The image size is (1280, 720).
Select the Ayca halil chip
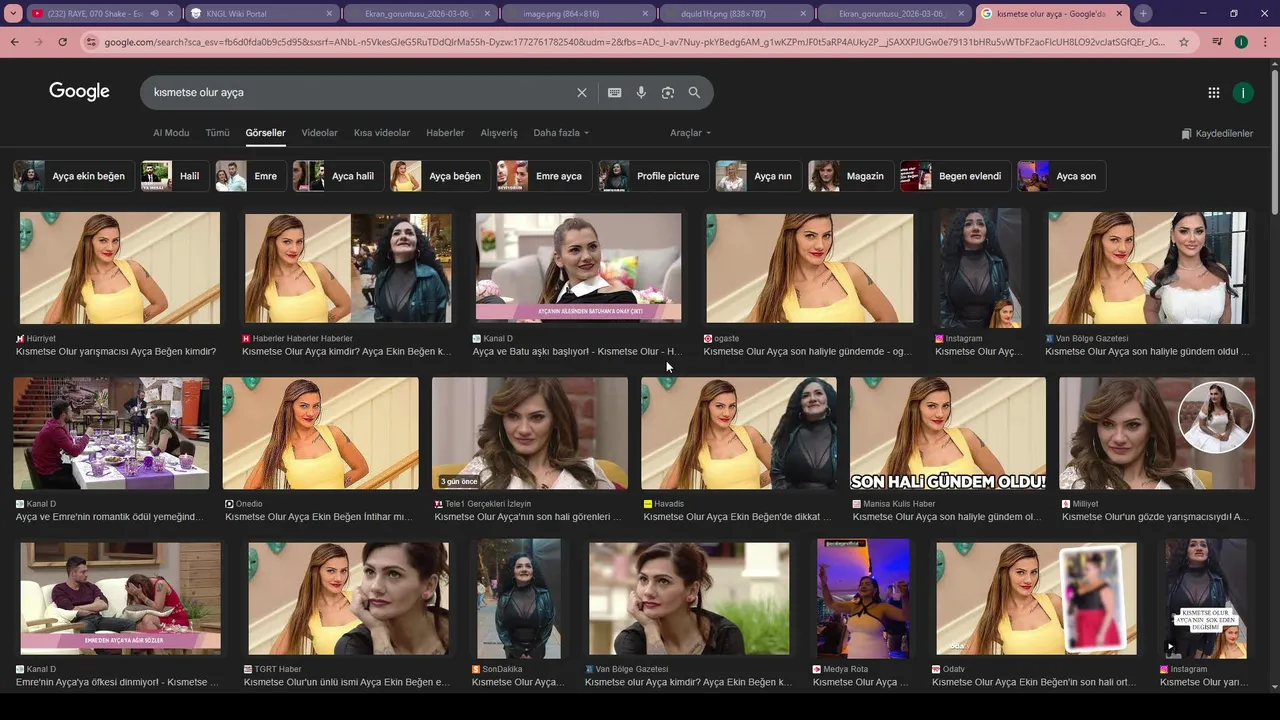click(337, 176)
